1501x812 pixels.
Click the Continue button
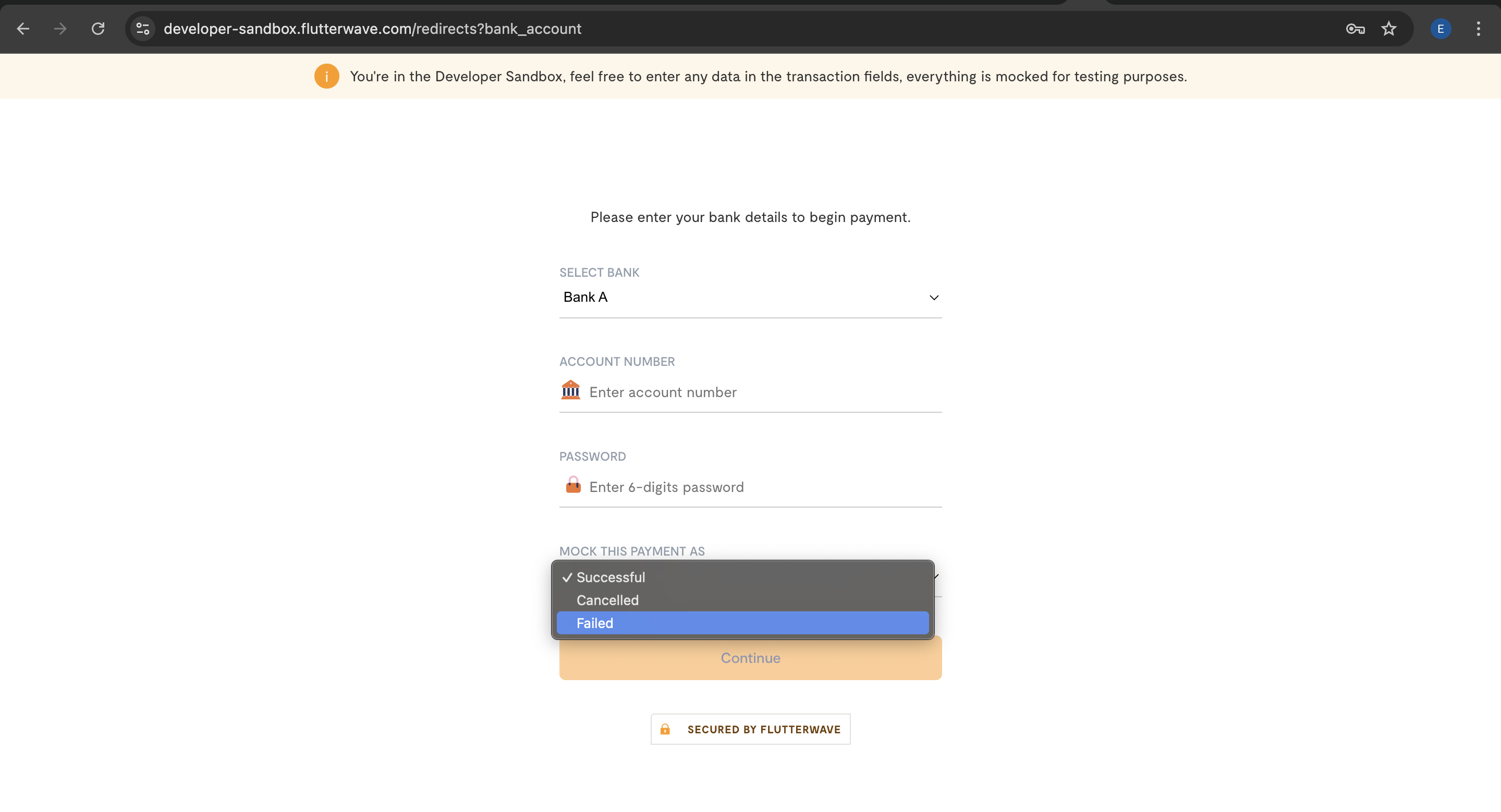click(751, 658)
